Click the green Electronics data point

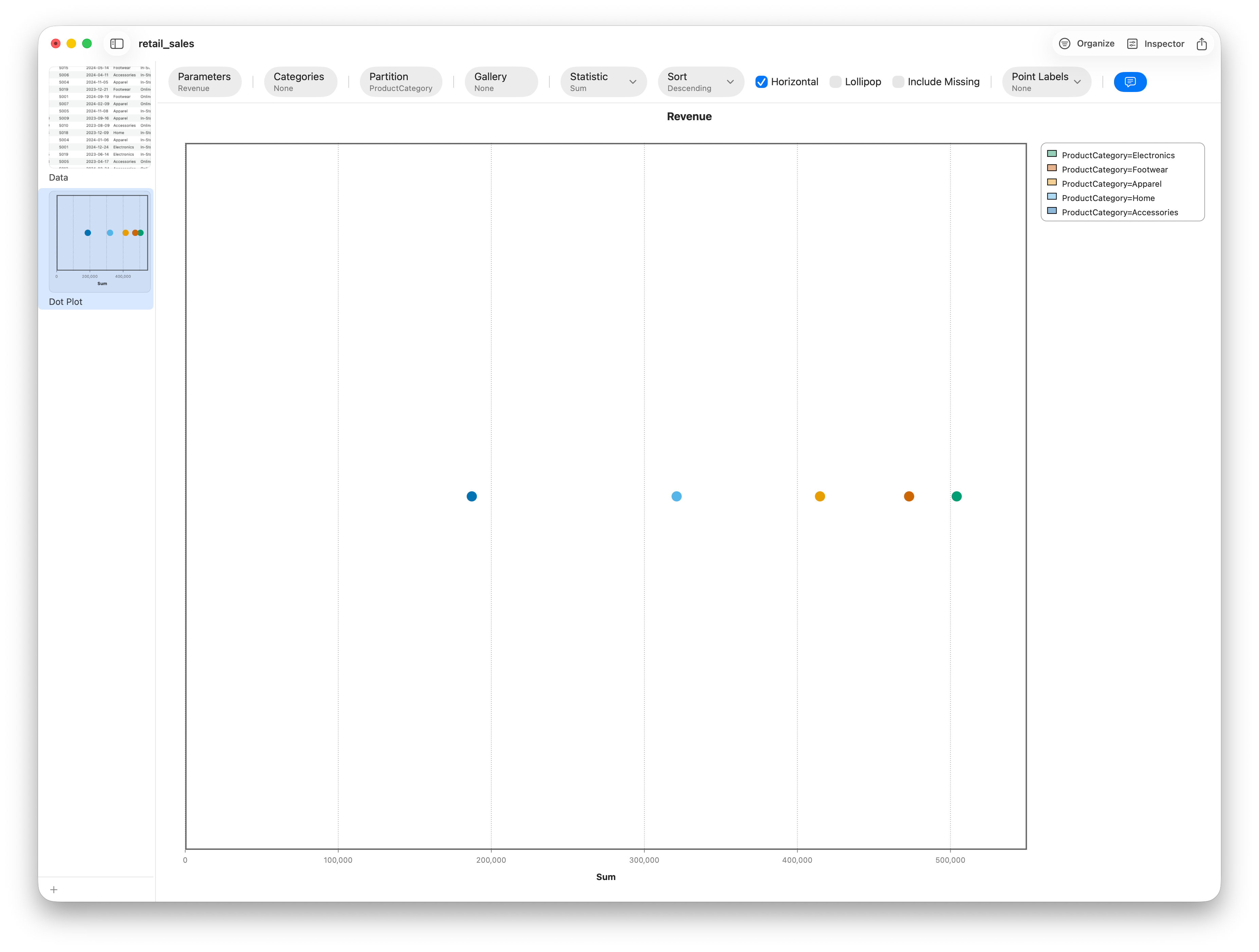pyautogui.click(x=956, y=496)
